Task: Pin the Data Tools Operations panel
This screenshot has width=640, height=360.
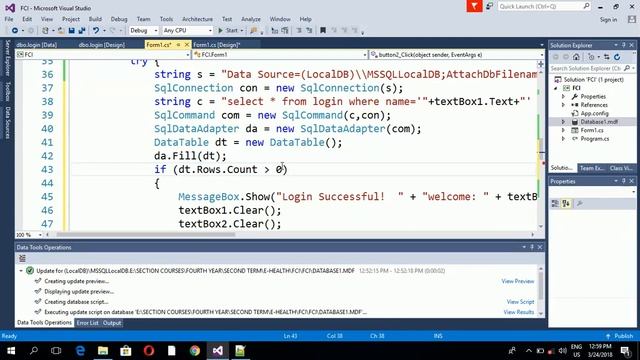Action: point(532,247)
